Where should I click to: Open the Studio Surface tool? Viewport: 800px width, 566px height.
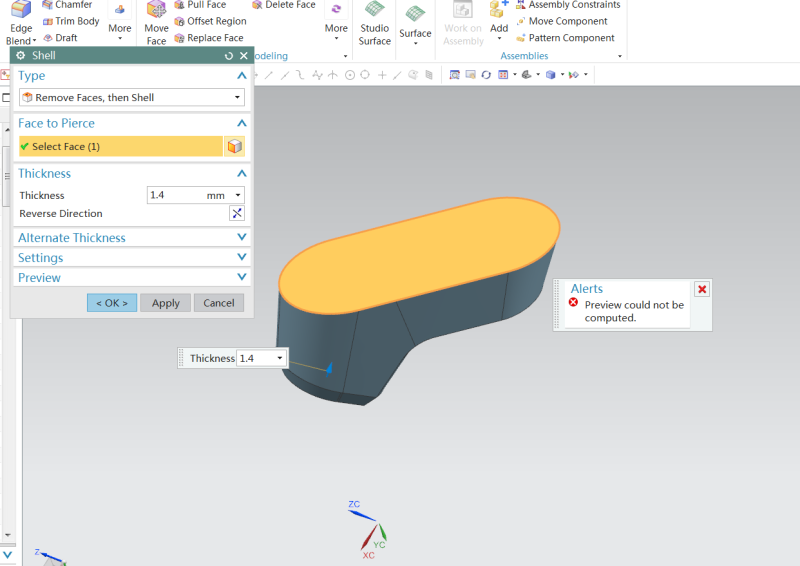click(374, 23)
